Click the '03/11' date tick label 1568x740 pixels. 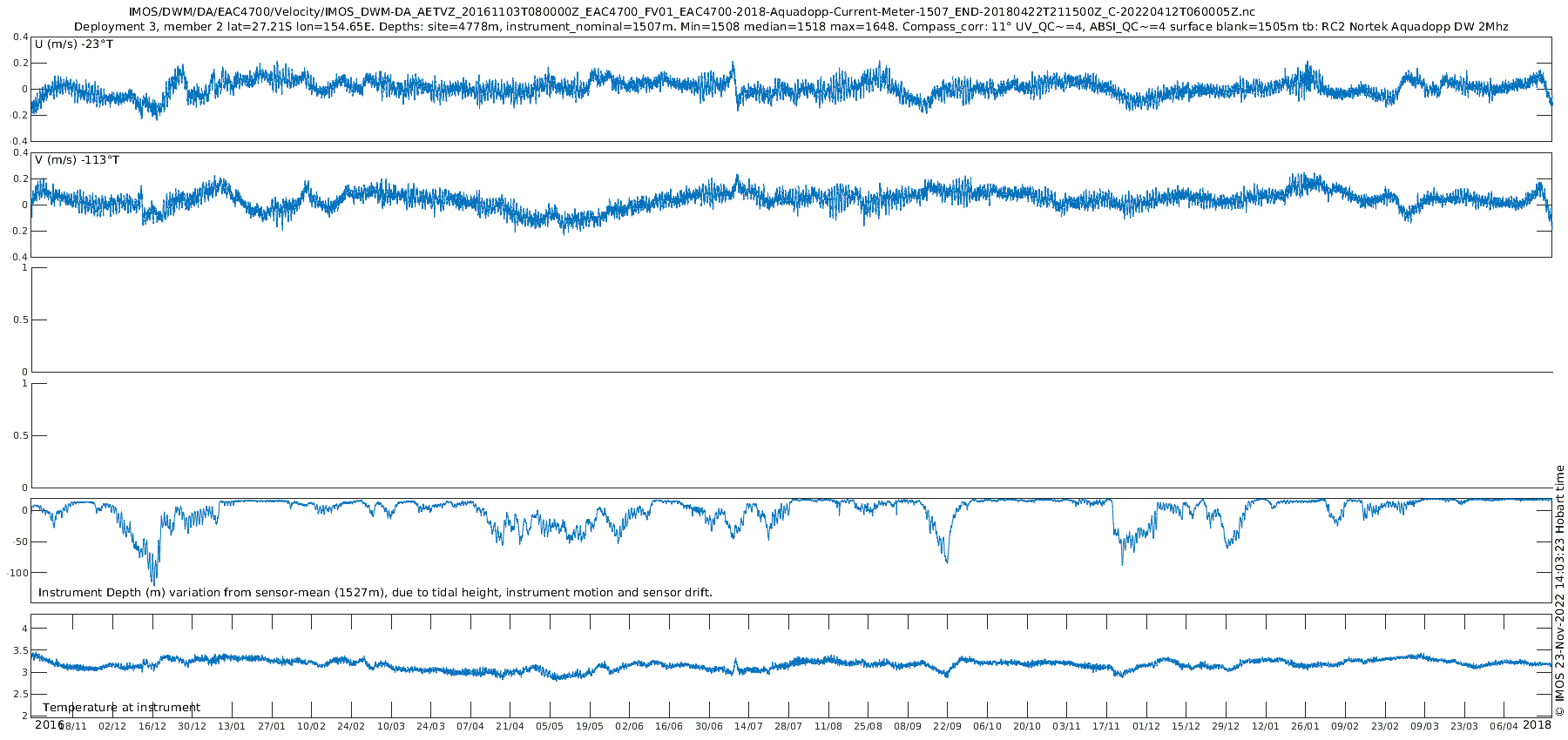click(x=1067, y=726)
